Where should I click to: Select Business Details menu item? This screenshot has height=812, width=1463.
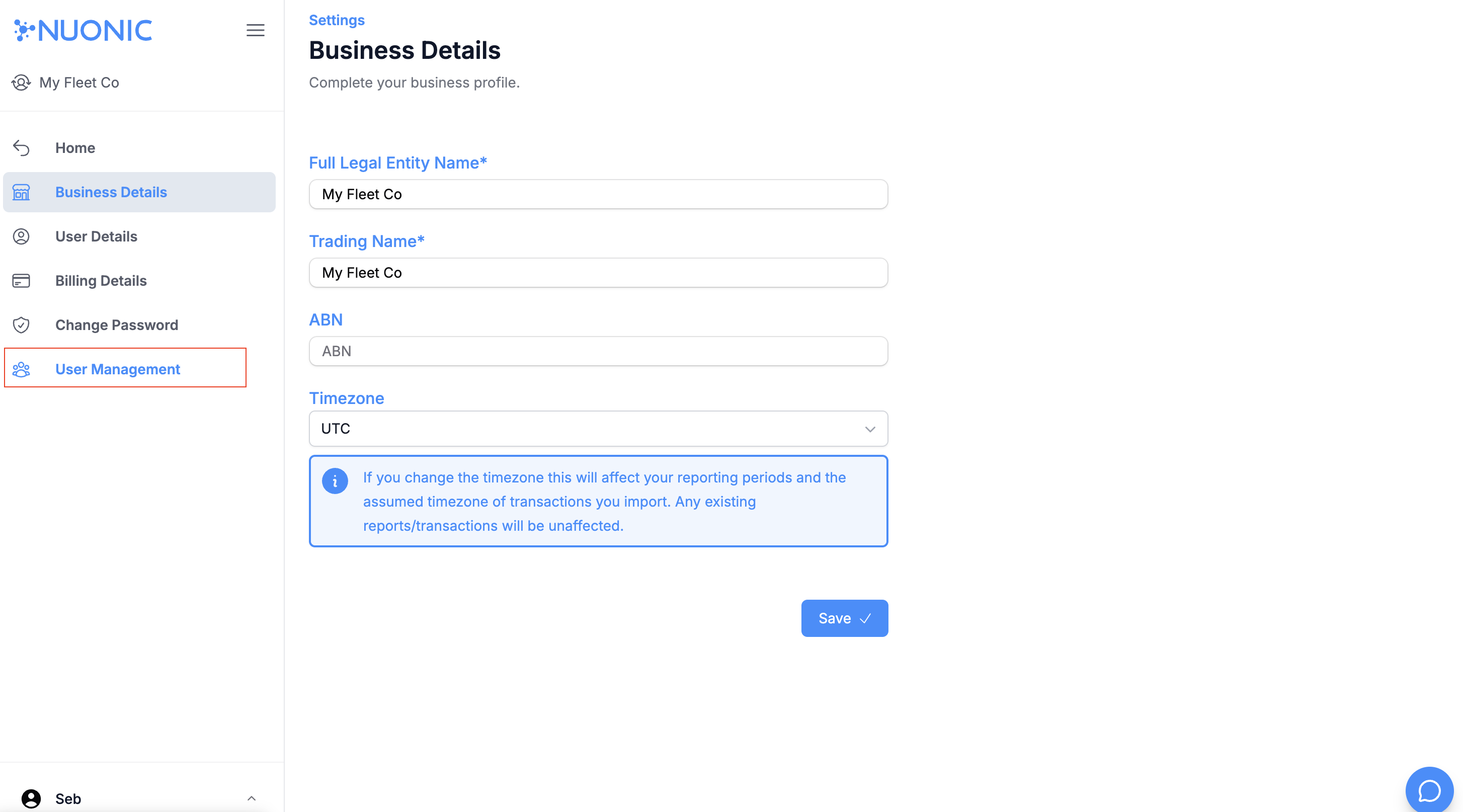(139, 192)
